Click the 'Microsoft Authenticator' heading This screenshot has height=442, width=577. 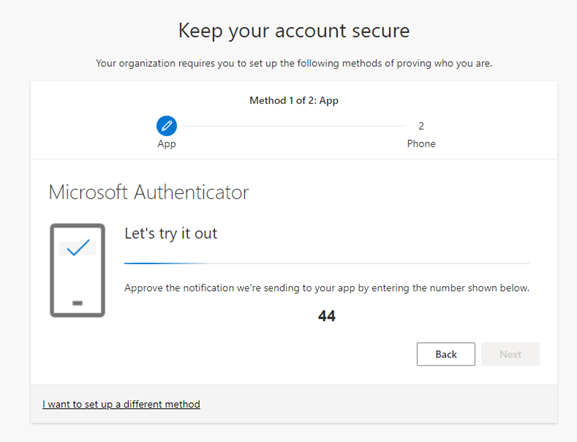pos(149,192)
